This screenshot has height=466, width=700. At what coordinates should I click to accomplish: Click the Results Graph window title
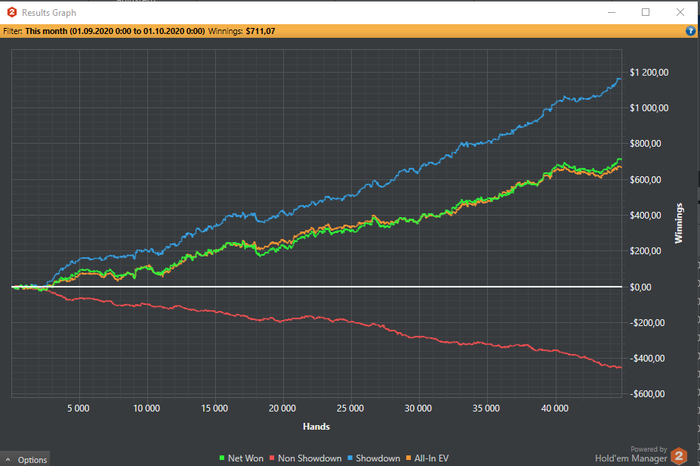tap(49, 12)
